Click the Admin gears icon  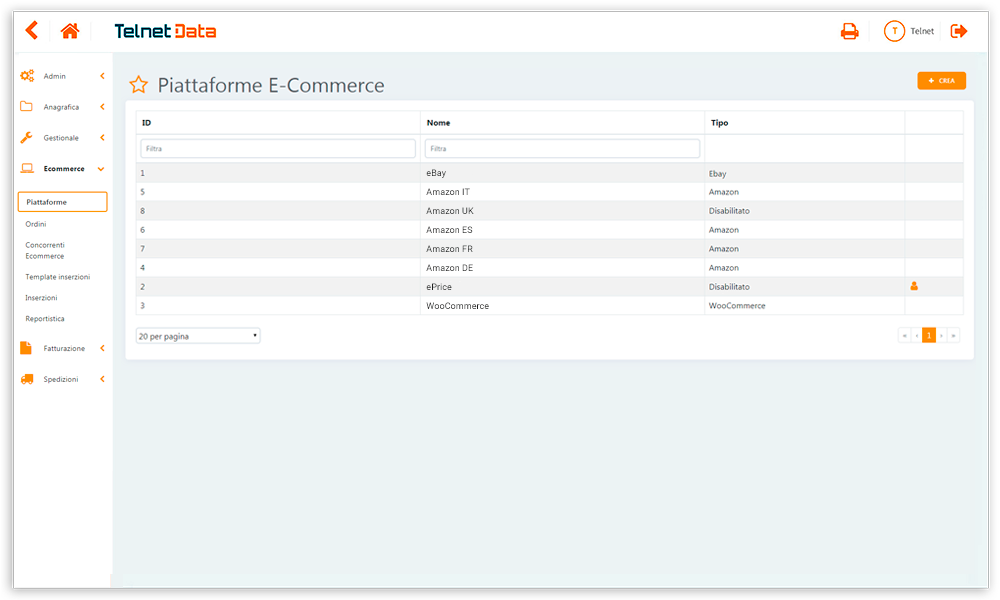click(x=27, y=76)
